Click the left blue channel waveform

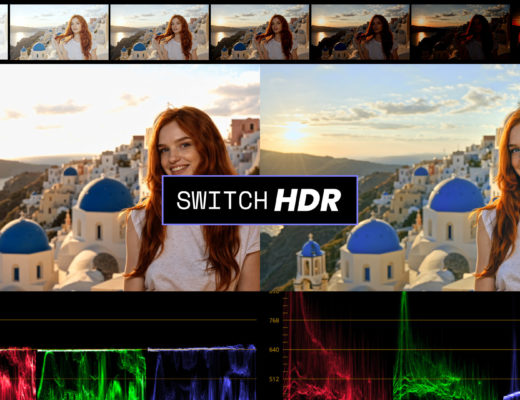(202, 372)
